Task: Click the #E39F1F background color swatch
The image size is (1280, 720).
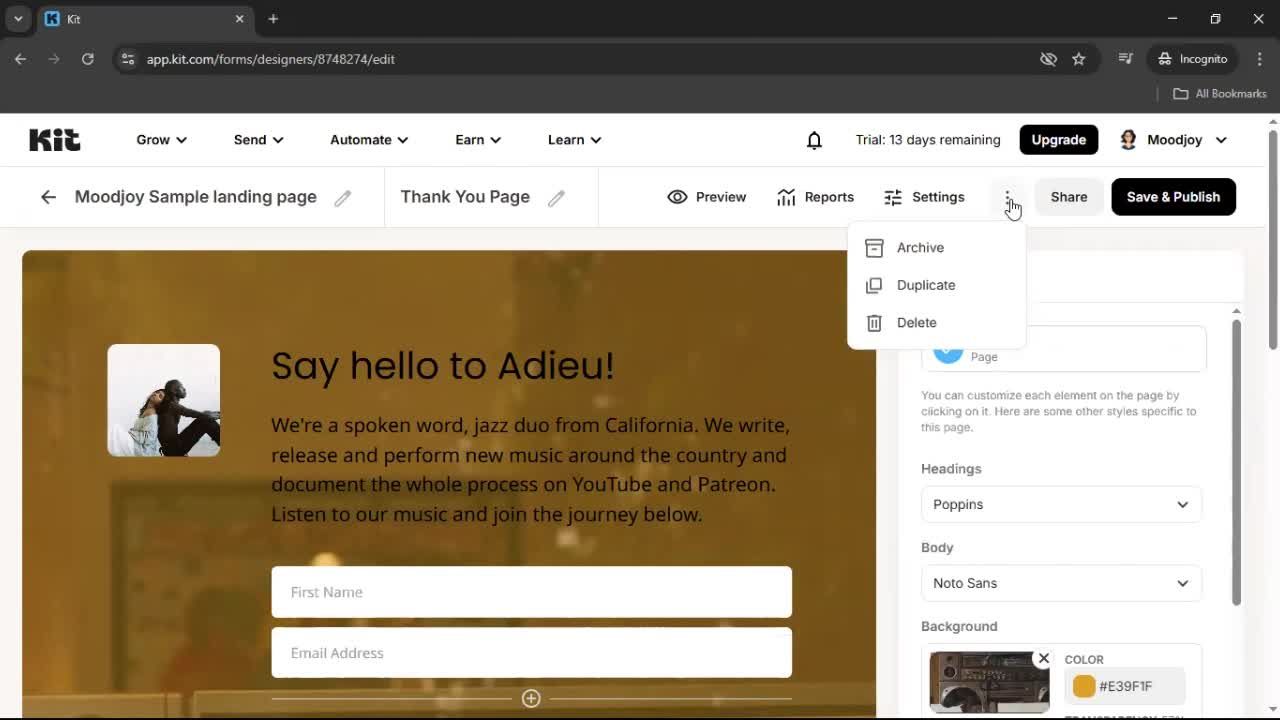Action: 1084,686
